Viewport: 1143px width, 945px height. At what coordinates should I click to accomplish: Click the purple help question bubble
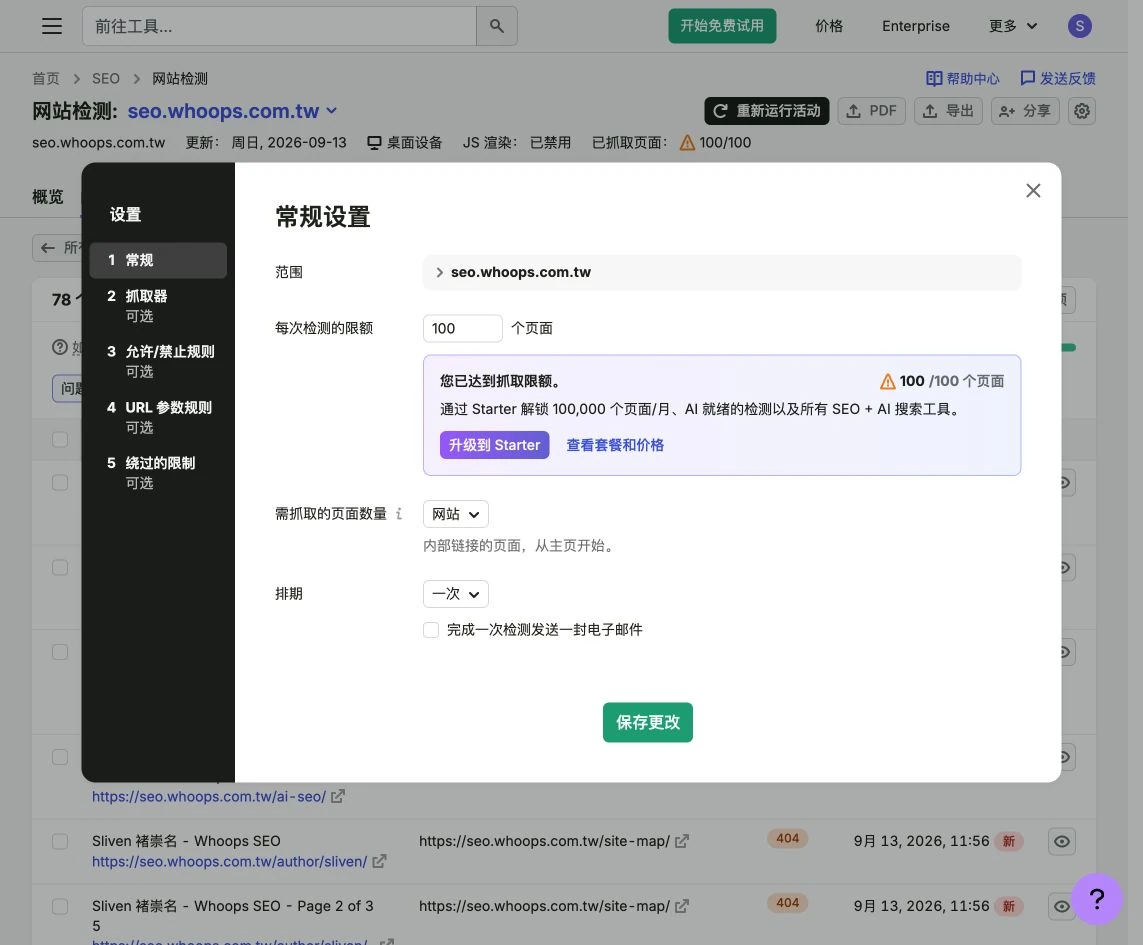(x=1096, y=898)
